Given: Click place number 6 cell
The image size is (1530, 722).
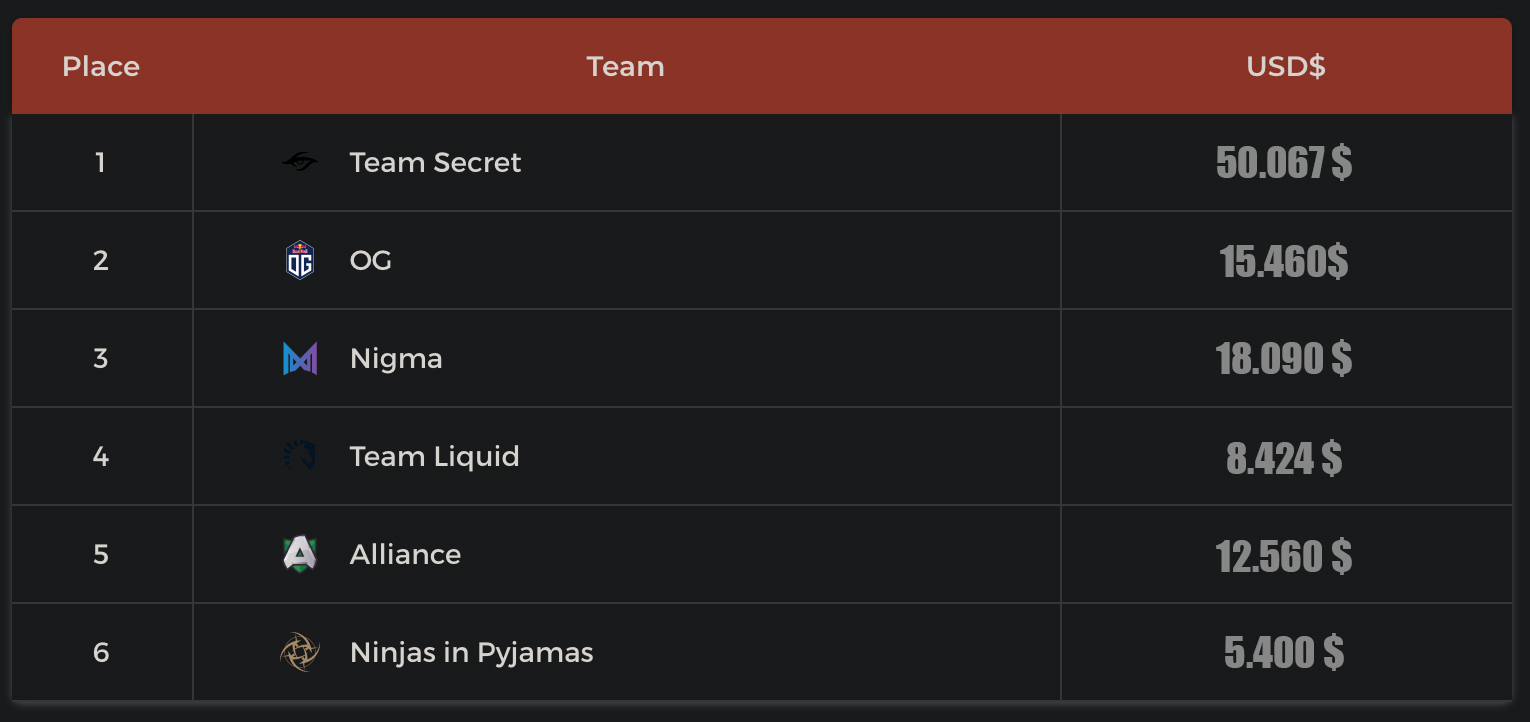Looking at the screenshot, I should [101, 652].
